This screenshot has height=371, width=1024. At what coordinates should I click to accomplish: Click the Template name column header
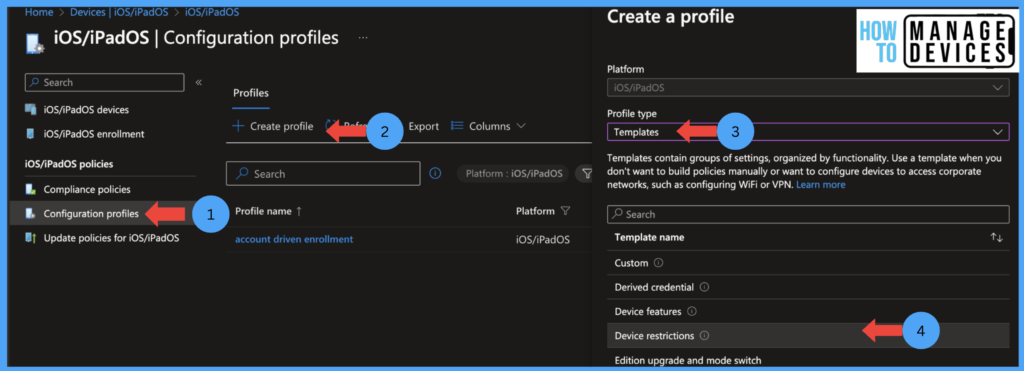coord(649,237)
